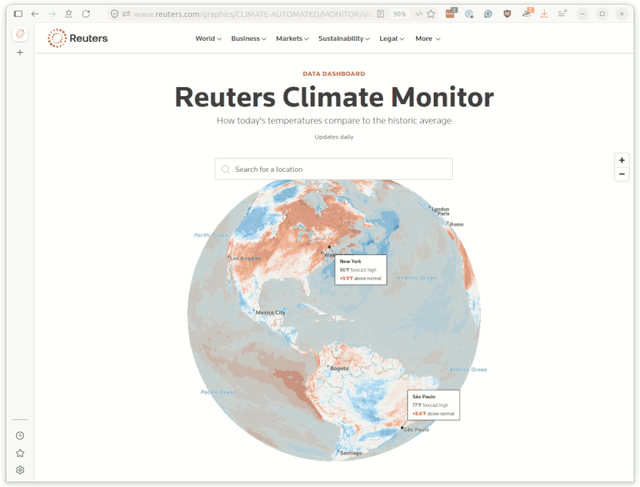Go forward to the next page

pos(52,14)
